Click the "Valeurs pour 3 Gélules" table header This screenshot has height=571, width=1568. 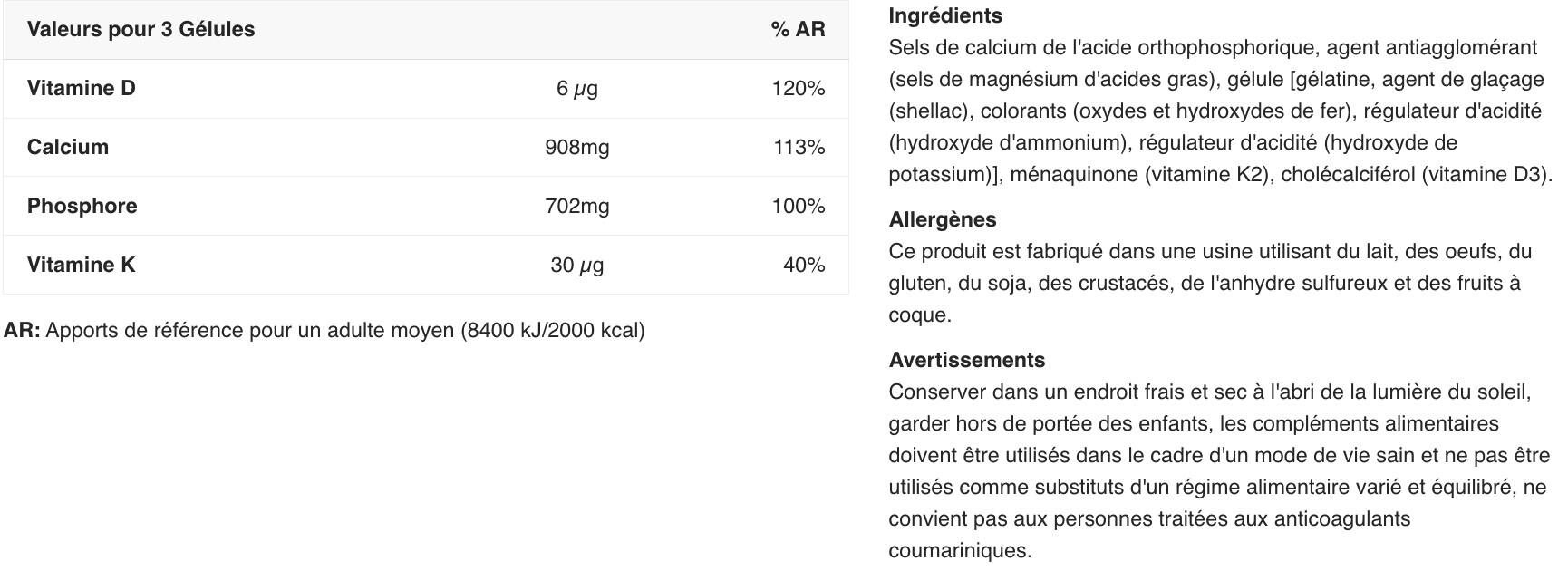140,29
